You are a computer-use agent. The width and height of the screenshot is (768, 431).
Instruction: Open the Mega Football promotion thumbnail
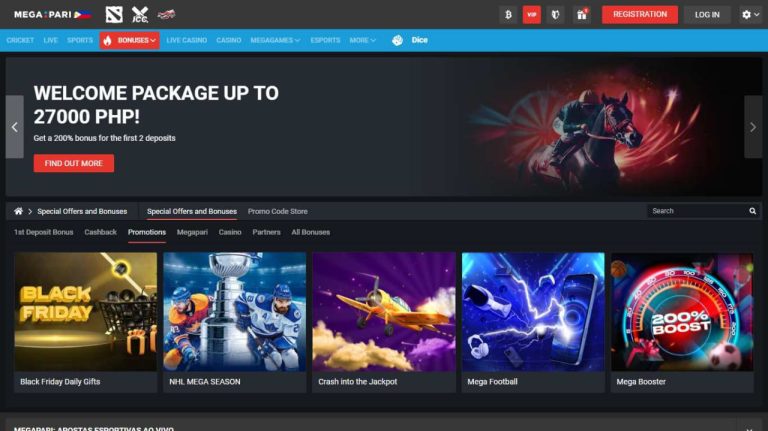[x=533, y=311]
